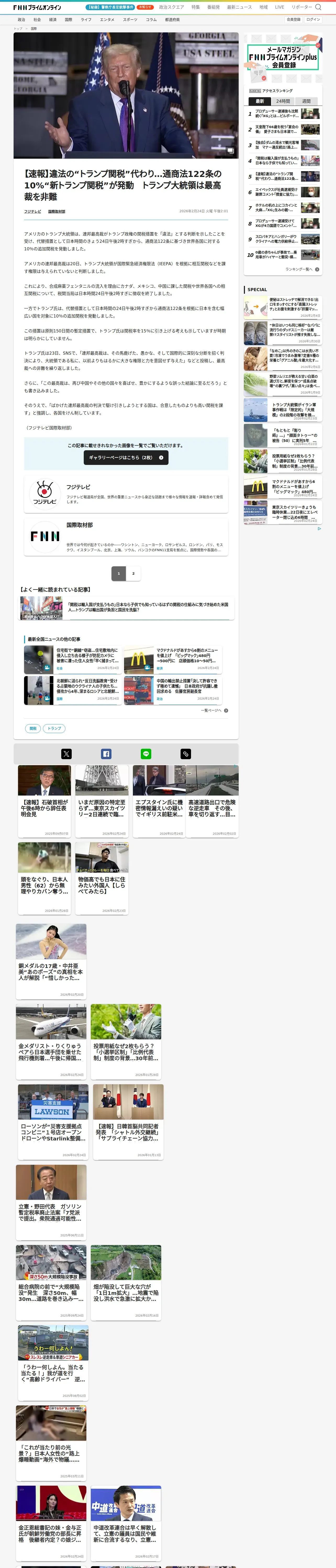Open お知らせ badge in header
The height and width of the screenshot is (1568, 336).
pos(145,7)
